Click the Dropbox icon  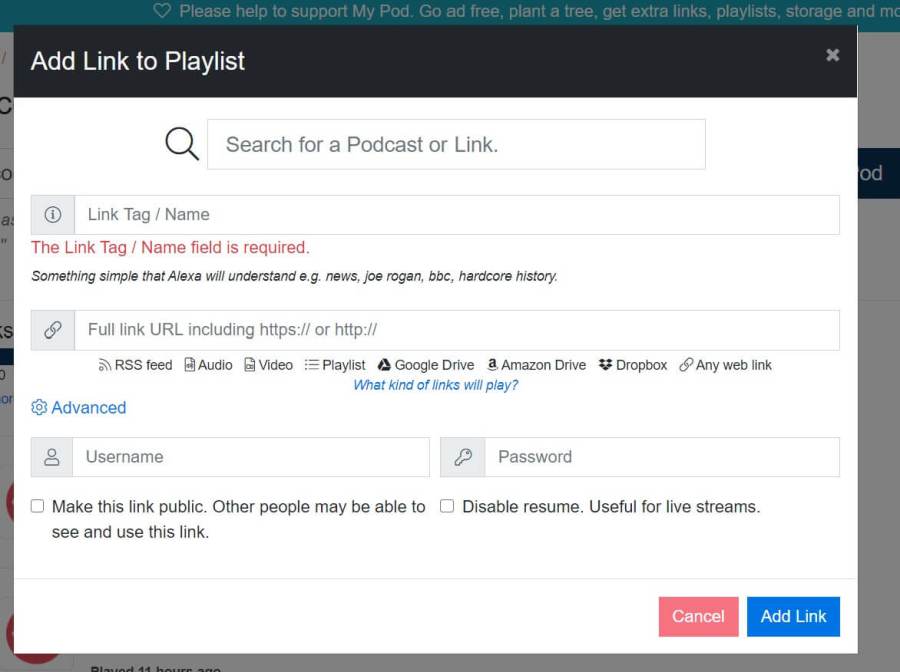[x=605, y=365]
